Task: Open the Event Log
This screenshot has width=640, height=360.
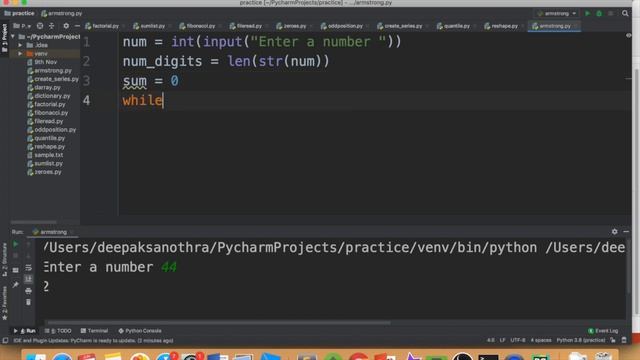Action: (603, 331)
